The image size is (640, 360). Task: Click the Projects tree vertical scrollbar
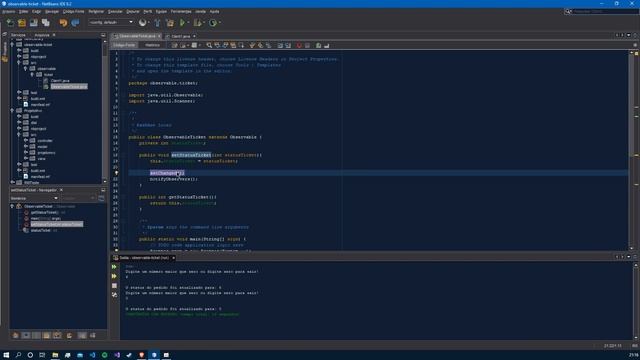point(105,111)
